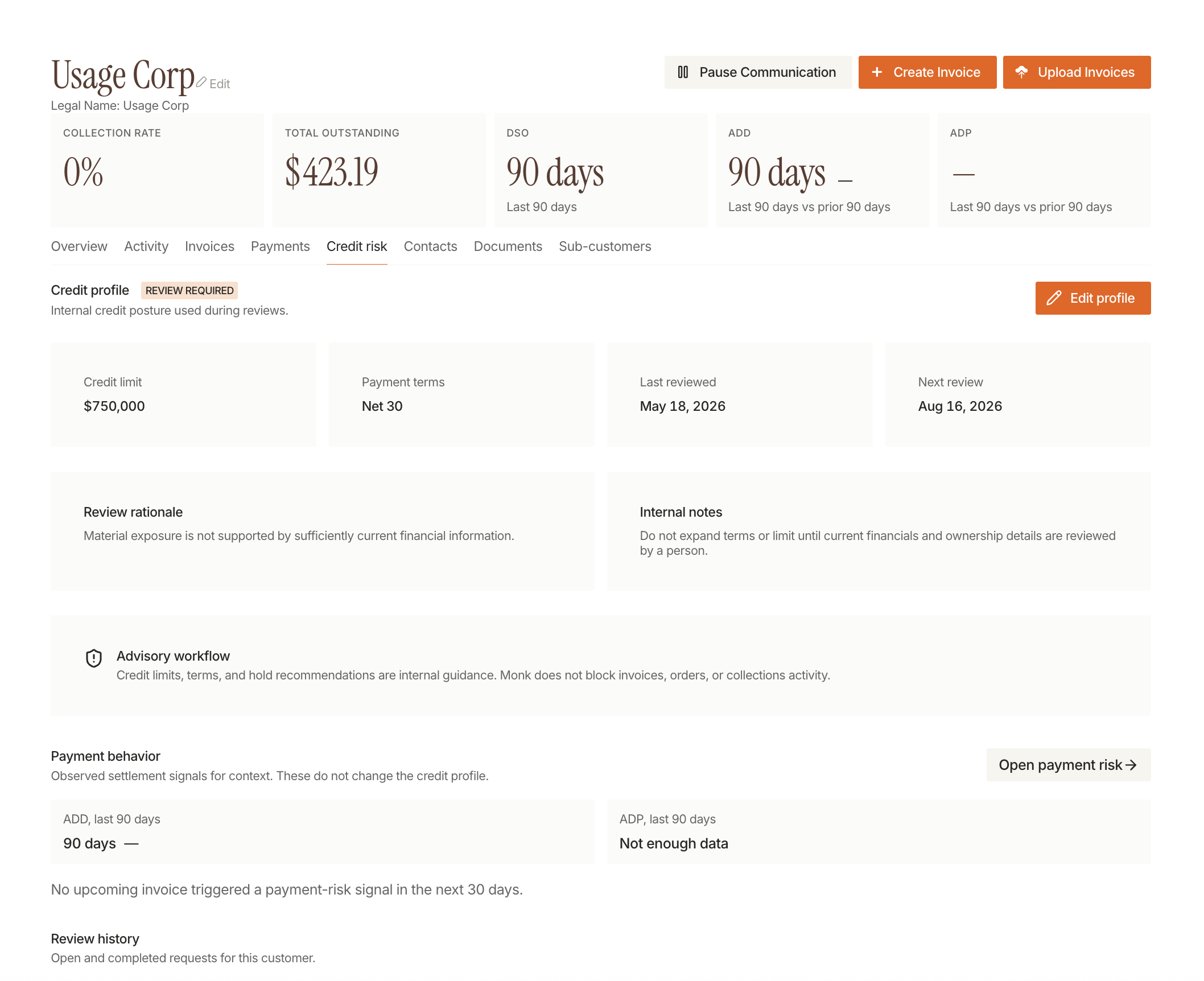Screen dimensions: 1204x981
Task: Click the Edit profile button
Action: pos(1093,298)
